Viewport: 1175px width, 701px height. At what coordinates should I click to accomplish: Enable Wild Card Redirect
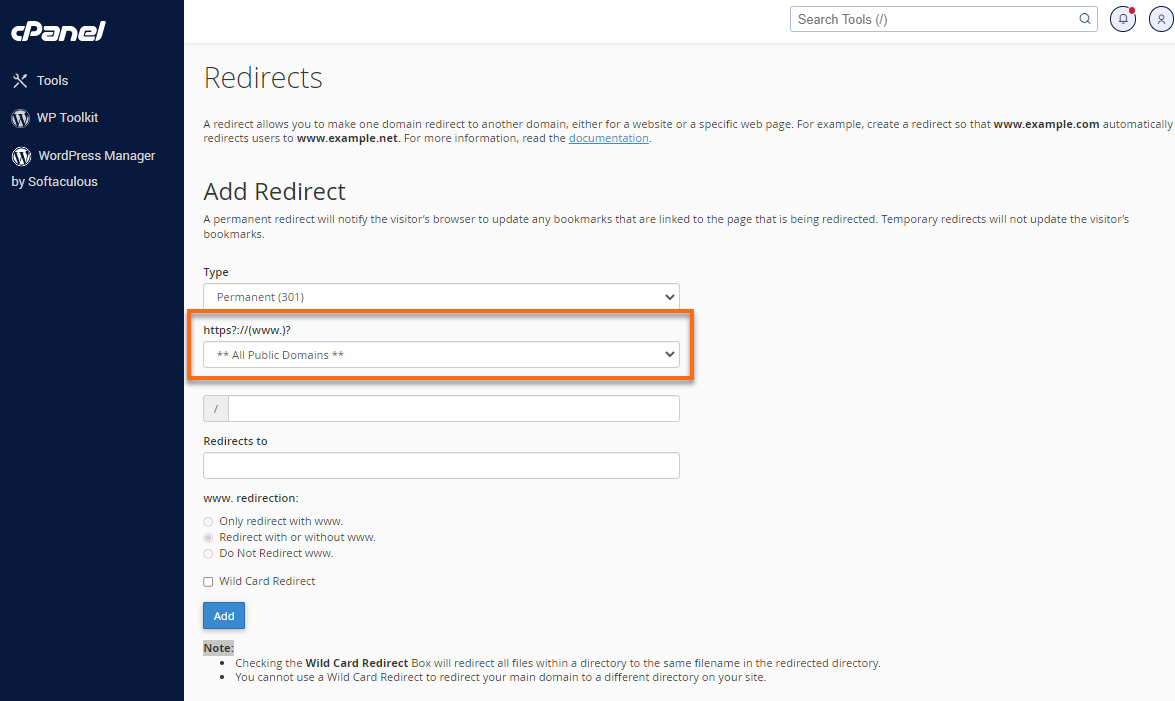click(208, 581)
